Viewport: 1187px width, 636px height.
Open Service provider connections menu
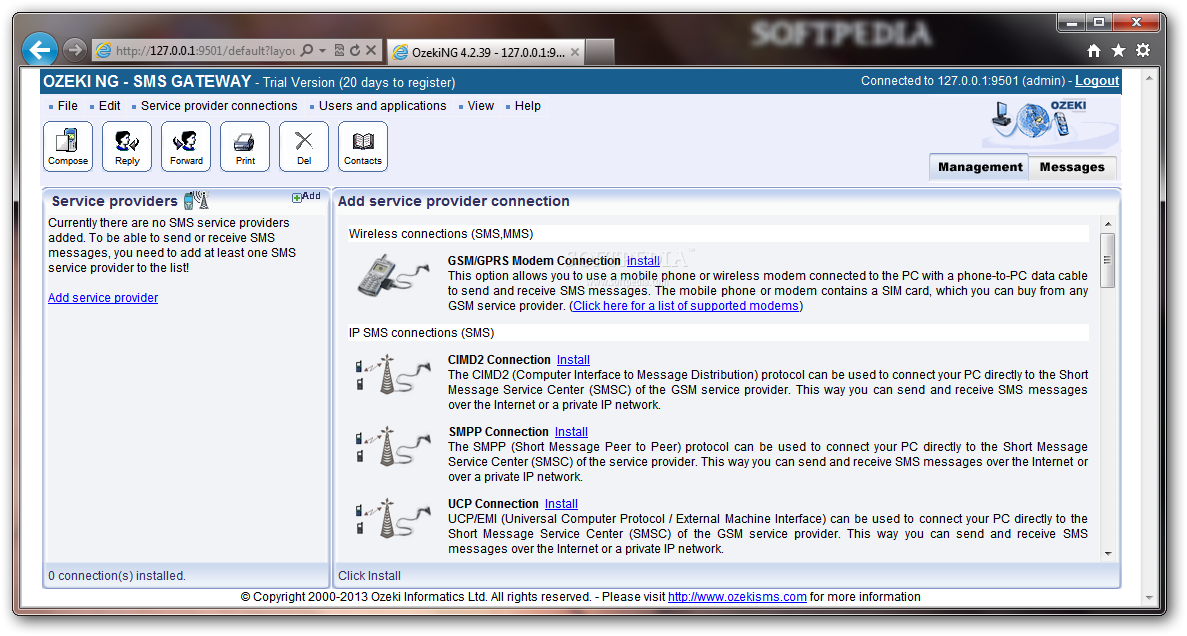click(x=219, y=106)
